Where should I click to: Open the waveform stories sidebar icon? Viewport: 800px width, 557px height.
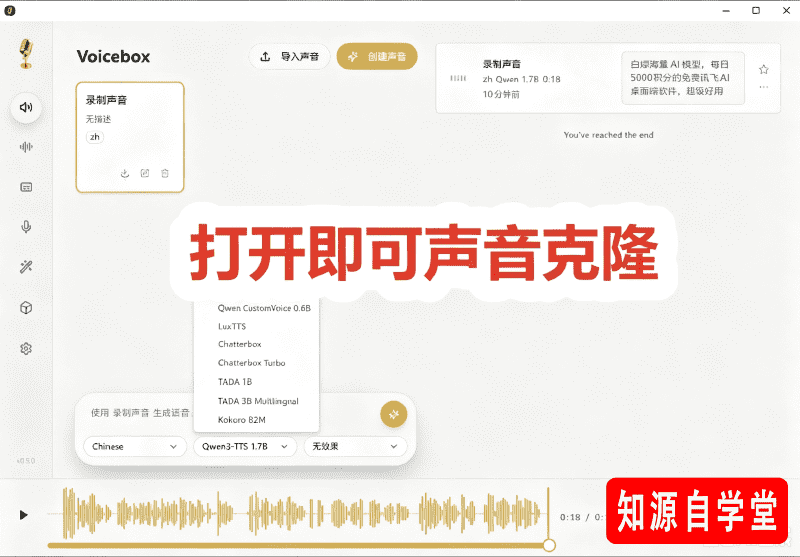click(26, 147)
